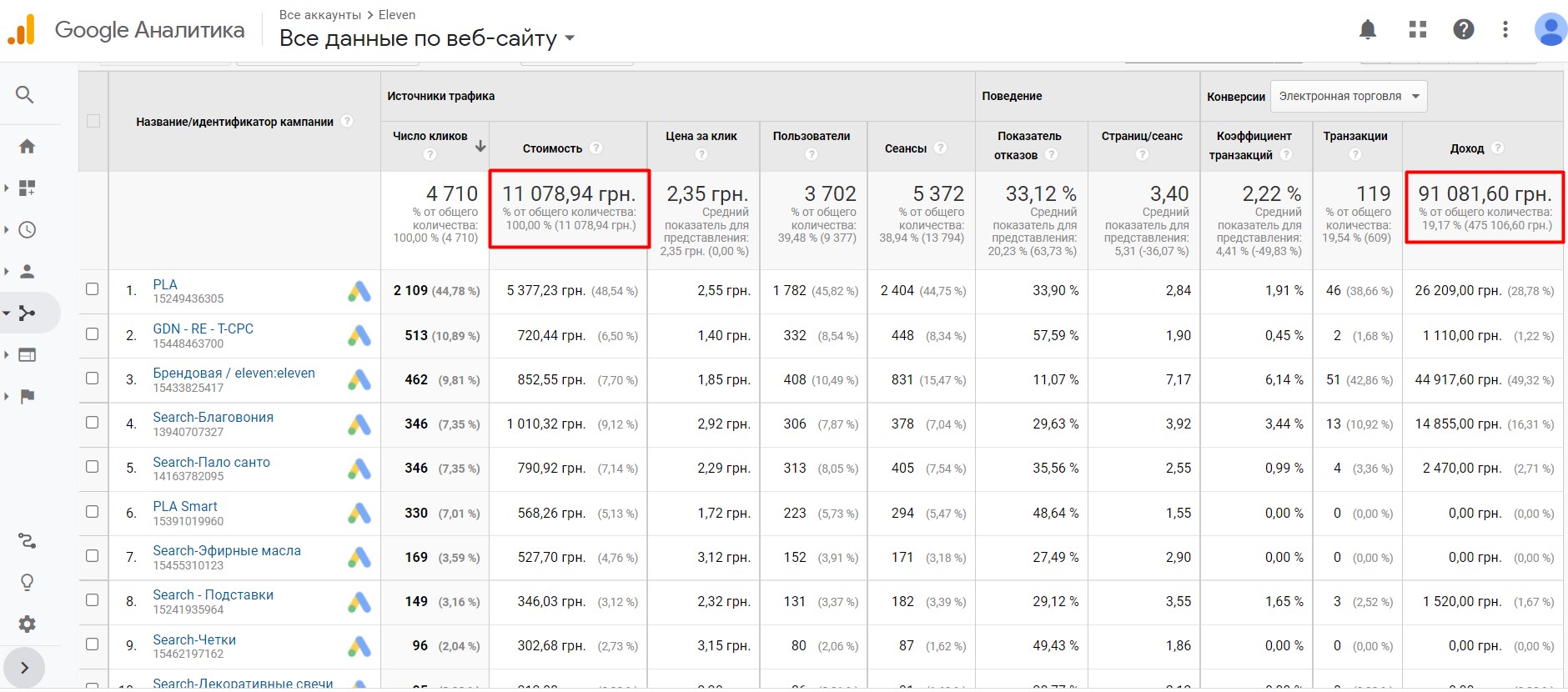Expand Realtime section arrow in sidebar

click(7, 230)
